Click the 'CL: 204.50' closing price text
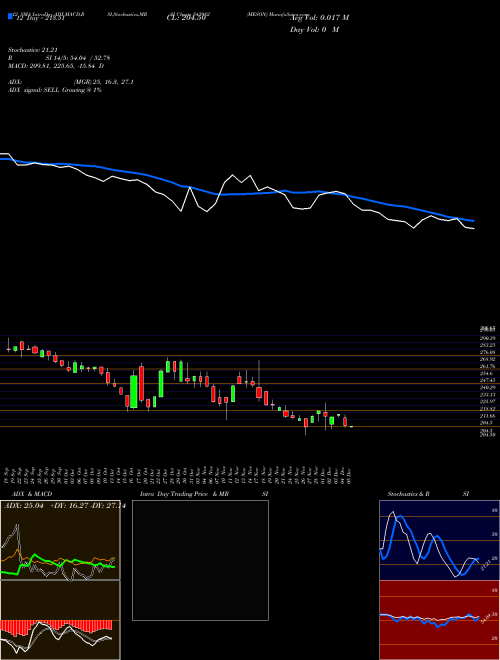The height and width of the screenshot is (660, 500). point(186,18)
